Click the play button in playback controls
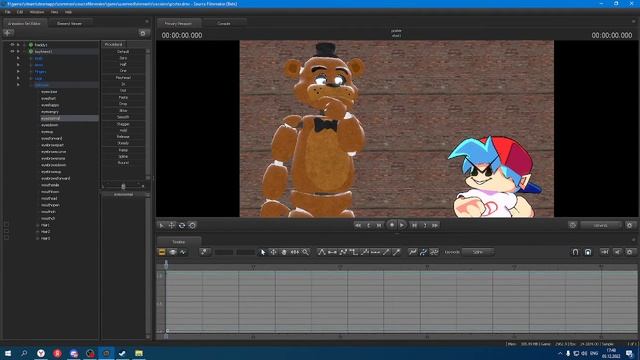Image resolution: width=640 pixels, height=360 pixels. click(x=402, y=225)
